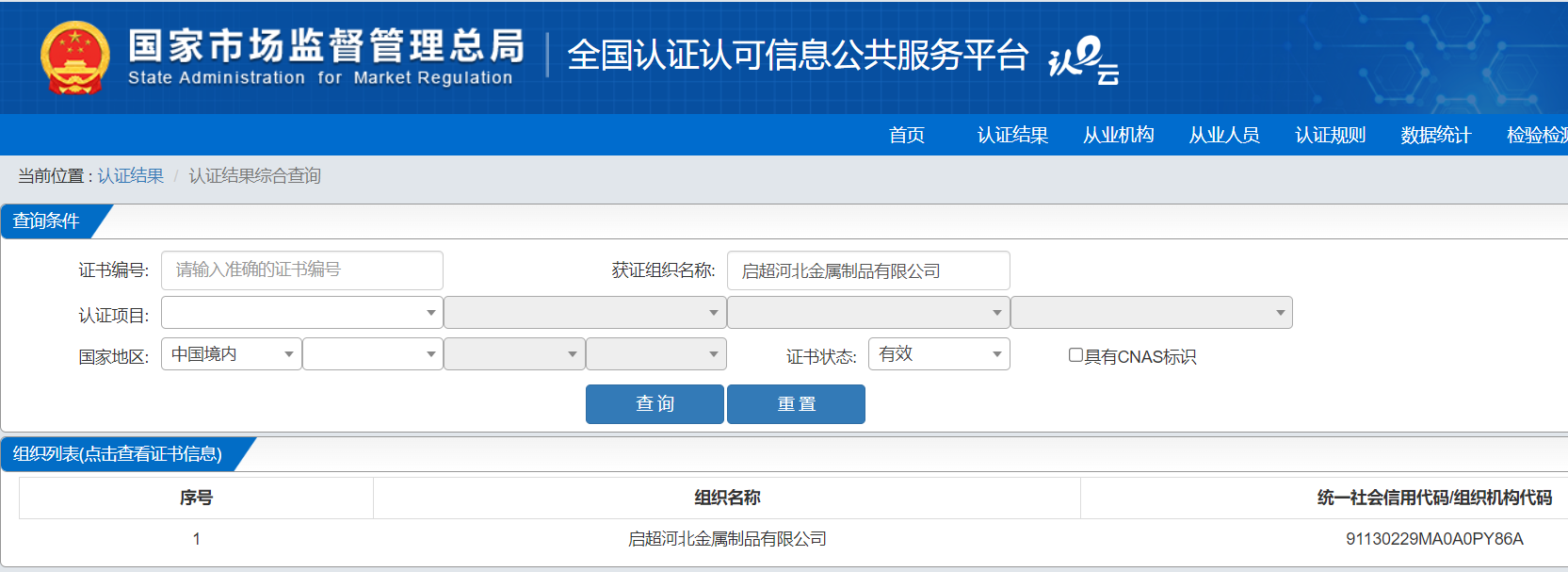Open result row 启超河北金属制品有限公司

click(727, 539)
